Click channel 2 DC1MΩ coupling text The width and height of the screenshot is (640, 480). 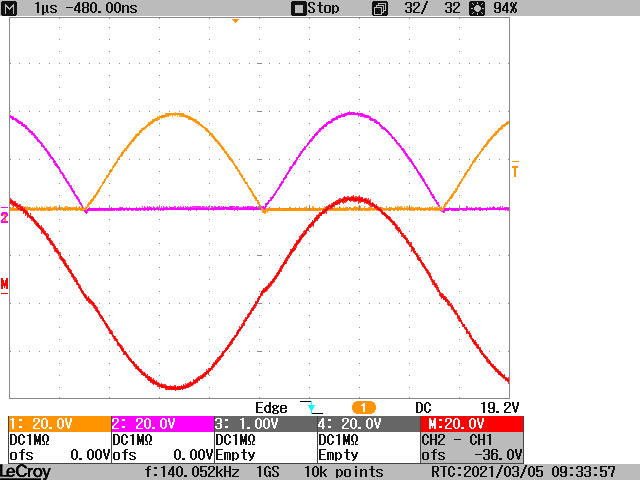coord(132,440)
